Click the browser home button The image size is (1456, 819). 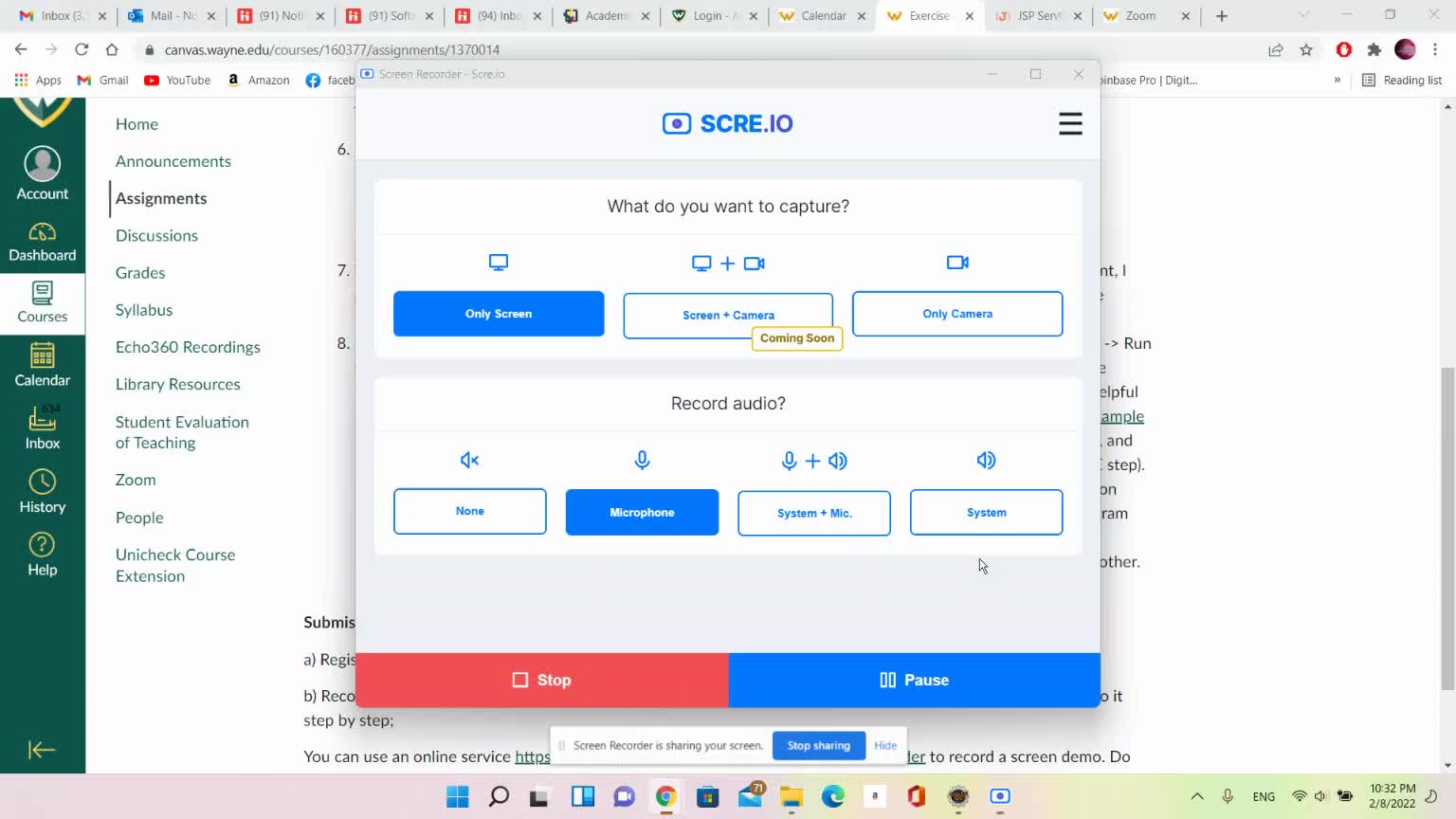(112, 49)
